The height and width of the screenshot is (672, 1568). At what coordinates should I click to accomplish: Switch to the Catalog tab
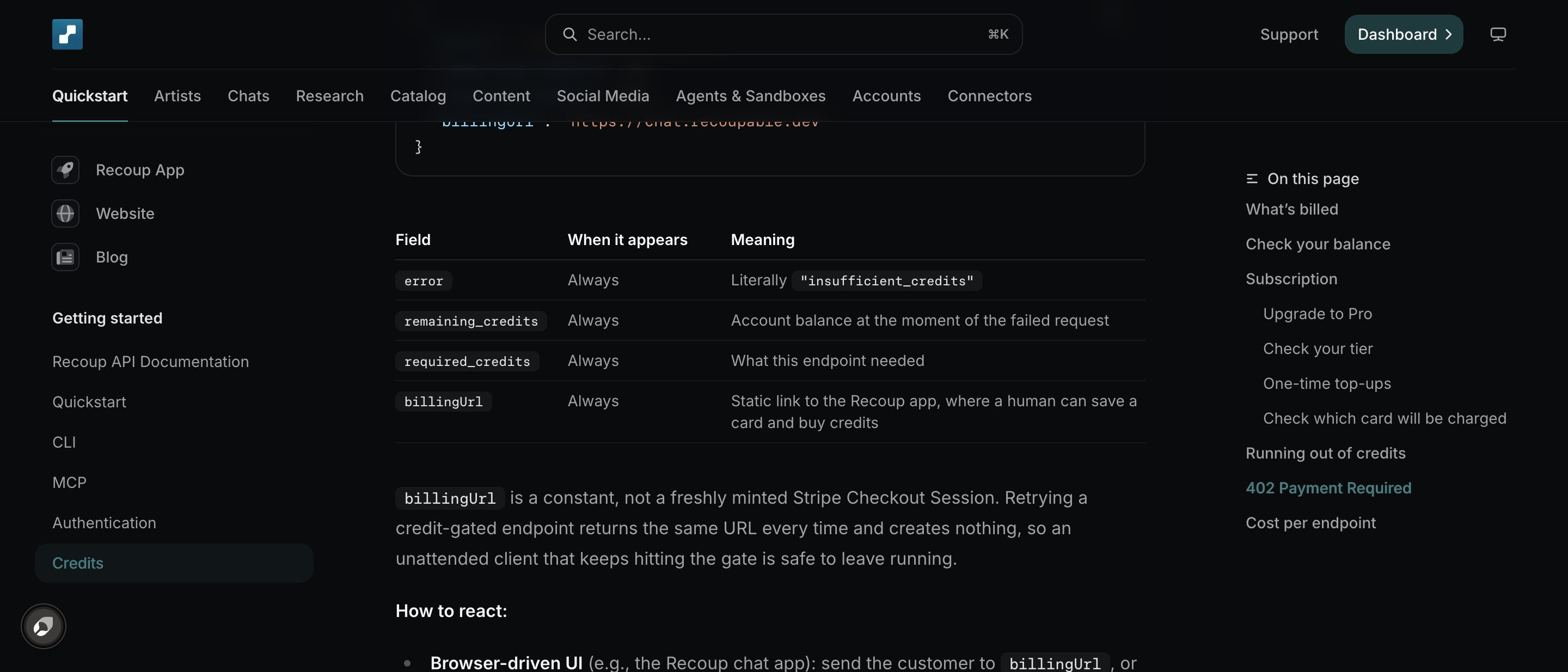pos(418,95)
